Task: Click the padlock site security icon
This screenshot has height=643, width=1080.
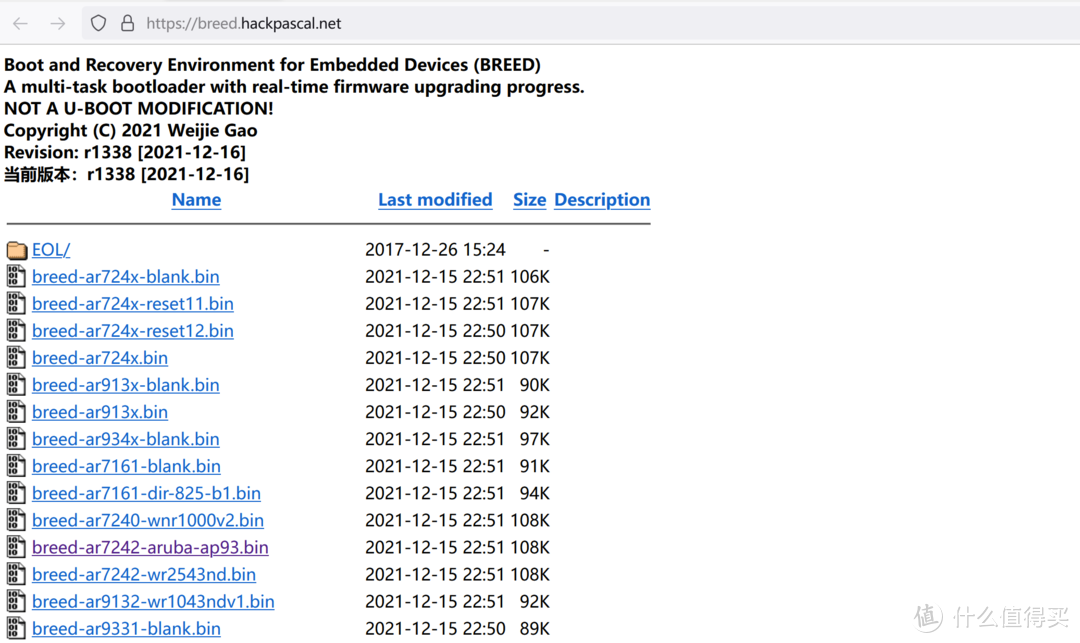Action: [127, 23]
